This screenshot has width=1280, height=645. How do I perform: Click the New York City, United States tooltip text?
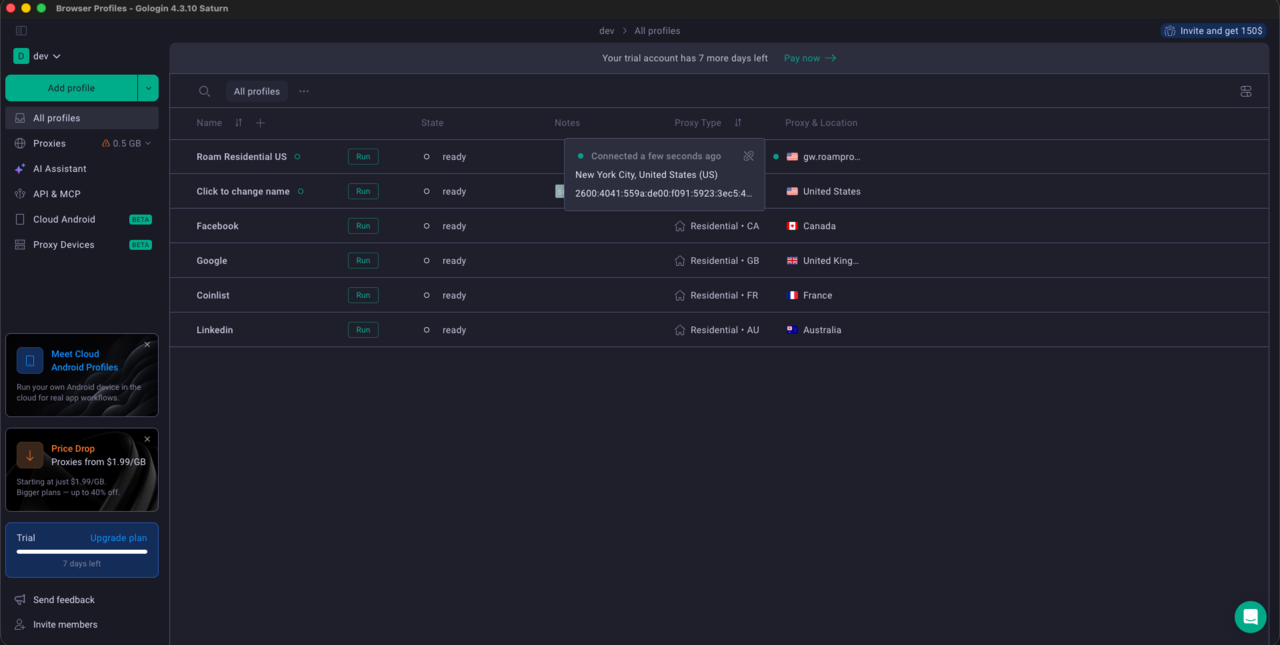click(646, 175)
